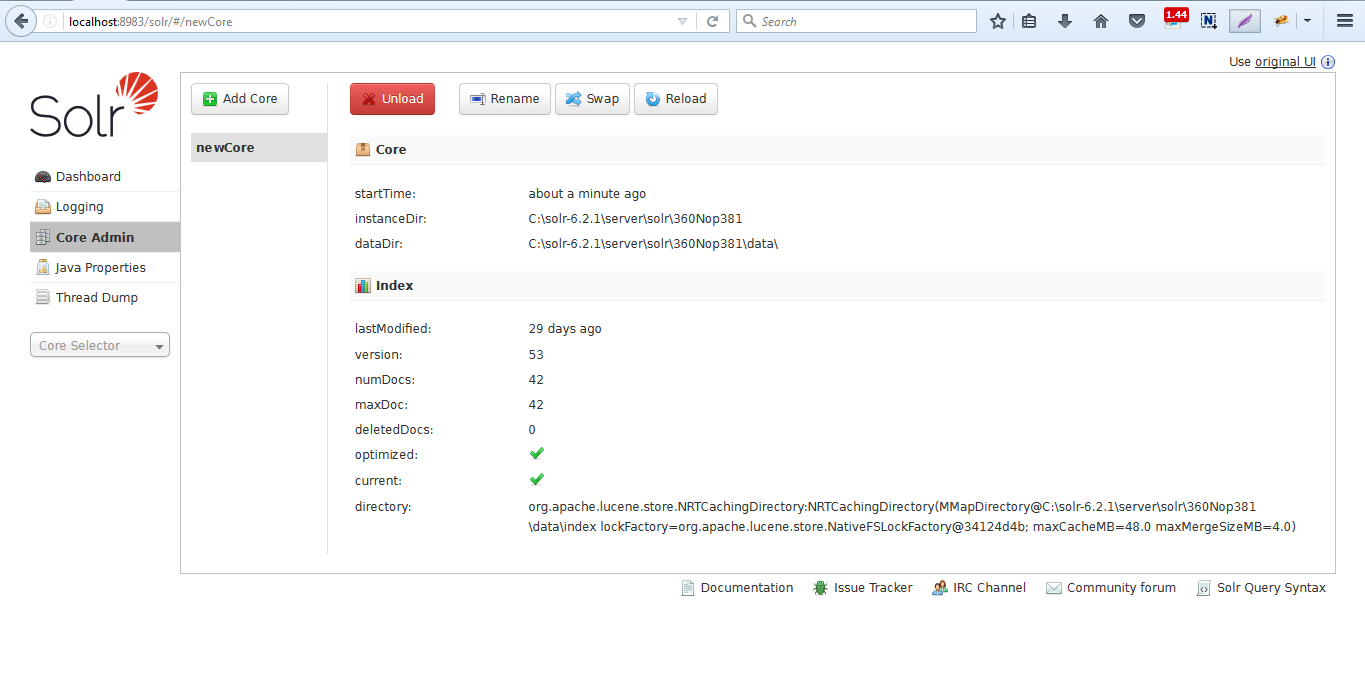The width and height of the screenshot is (1365, 698).
Task: Show bookmarks list icon
Action: (x=1029, y=21)
